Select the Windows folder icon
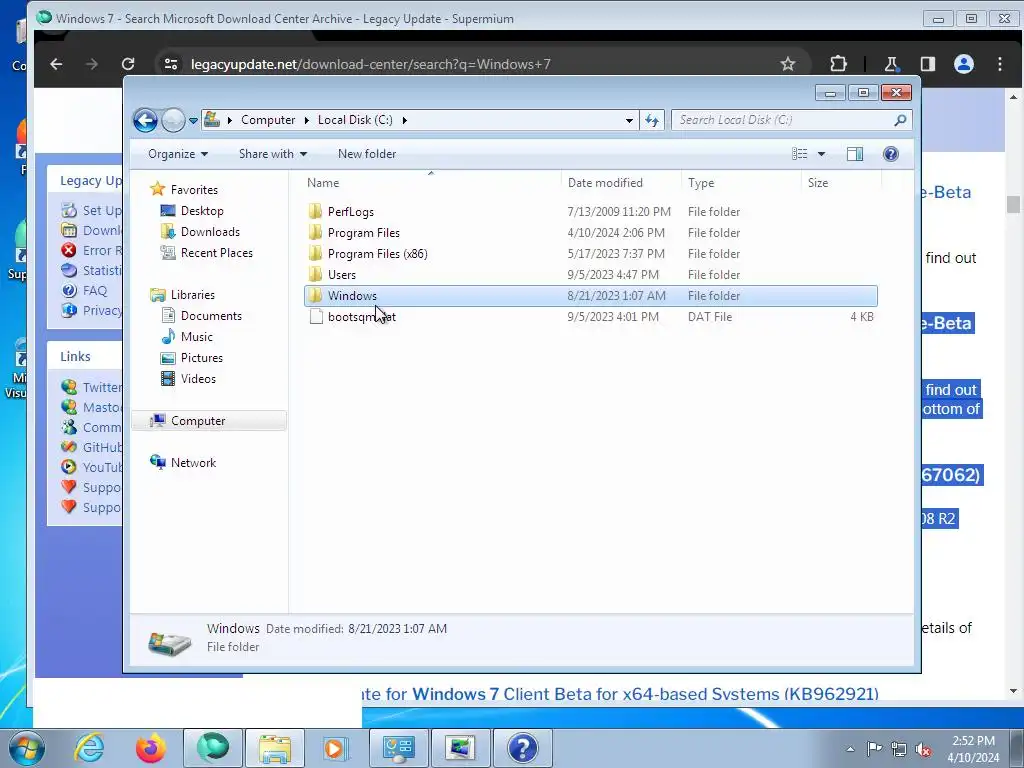Viewport: 1024px width, 768px height. [315, 296]
